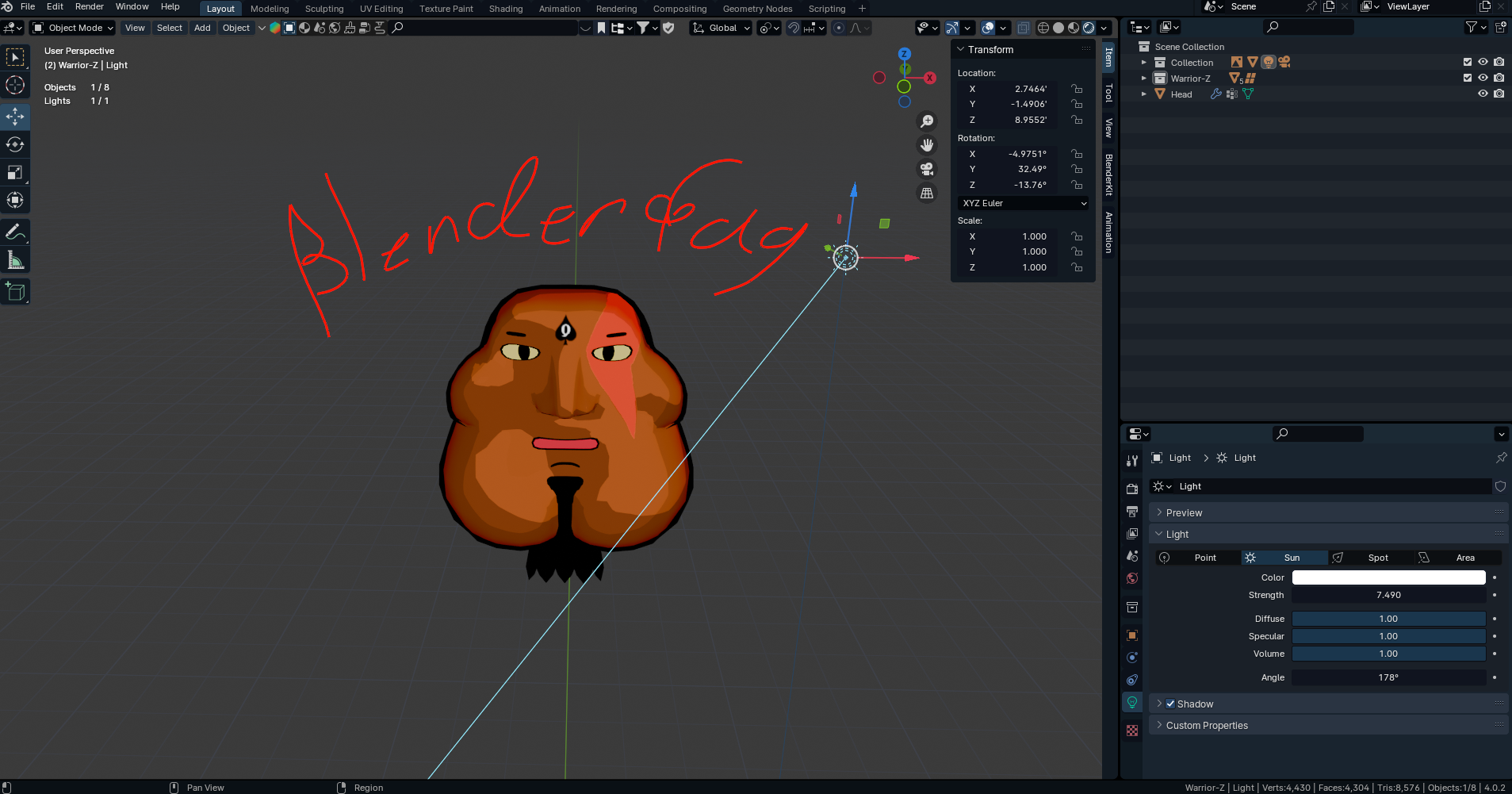Set light type to Point
This screenshot has width=1512, height=794.
pyautogui.click(x=1197, y=558)
